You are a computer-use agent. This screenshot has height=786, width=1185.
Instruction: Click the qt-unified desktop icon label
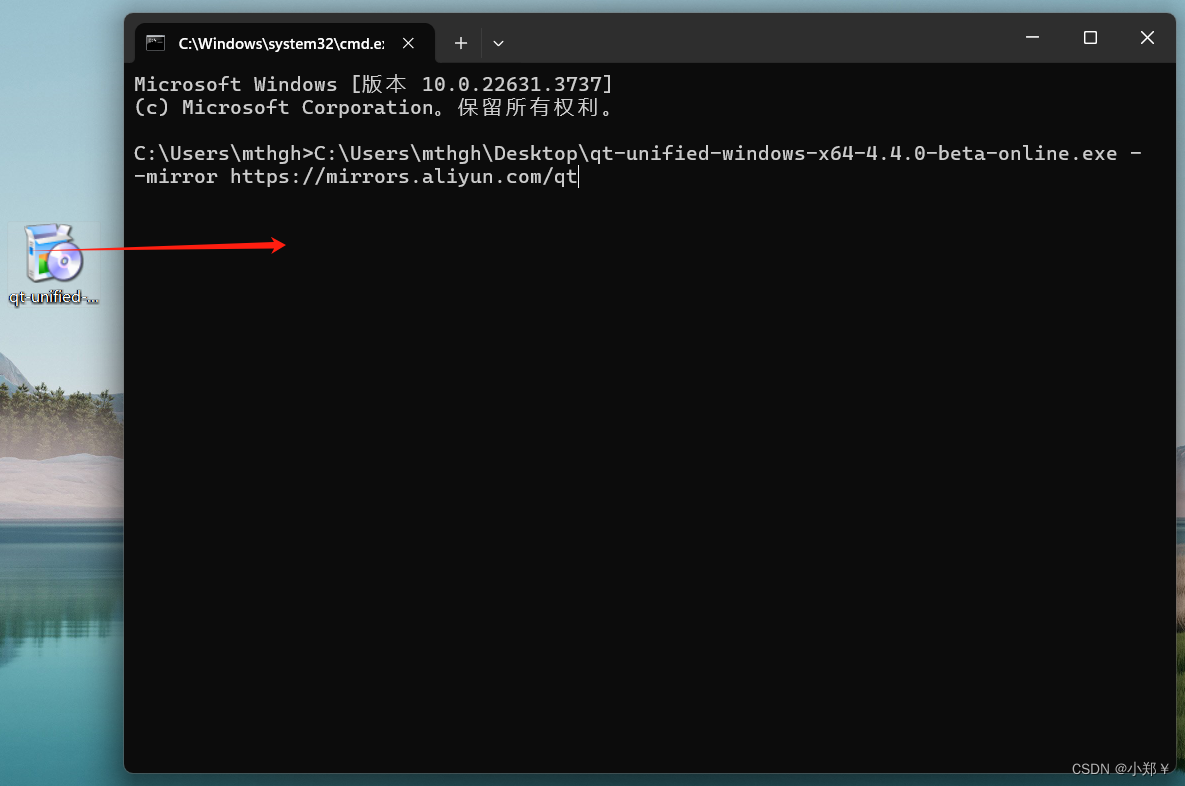point(54,297)
